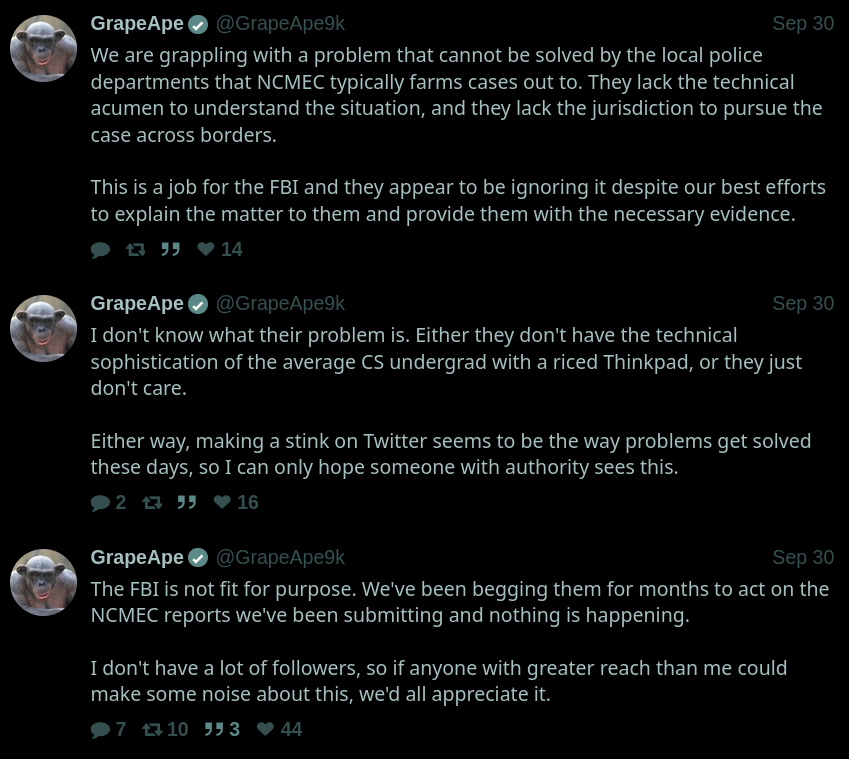Open replies on tweet with 2 comments

click(108, 502)
